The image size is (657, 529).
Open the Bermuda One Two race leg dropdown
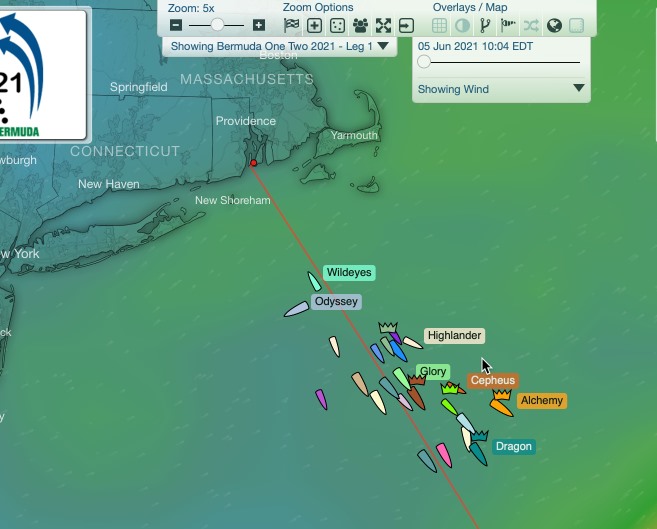[279, 46]
